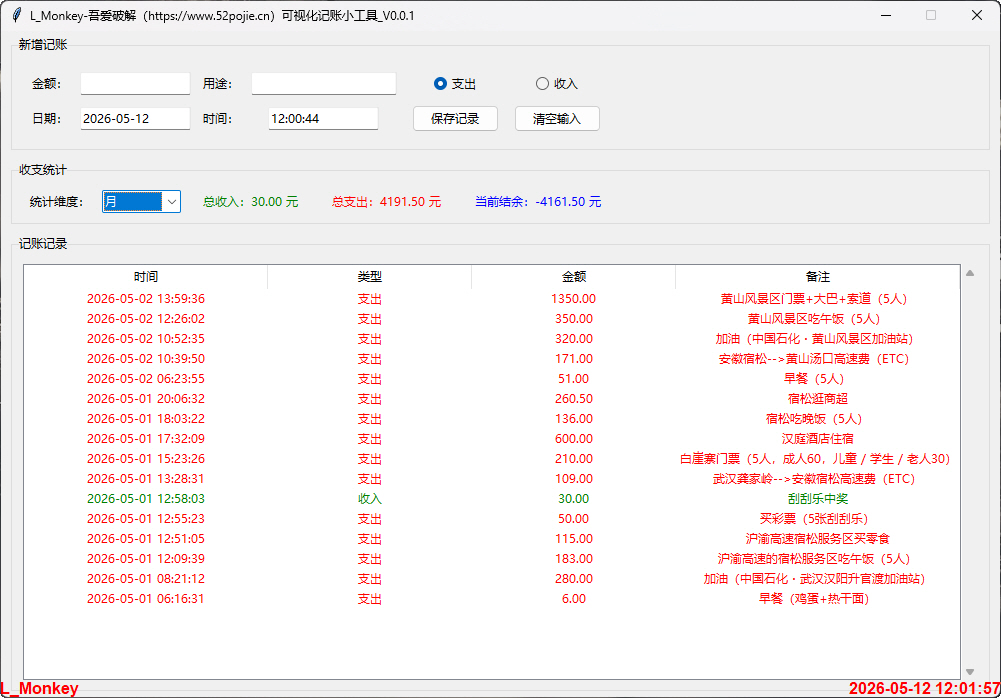Click the L_Monkey status bar label
Viewport: 1001px width, 698px height.
(x=40, y=688)
